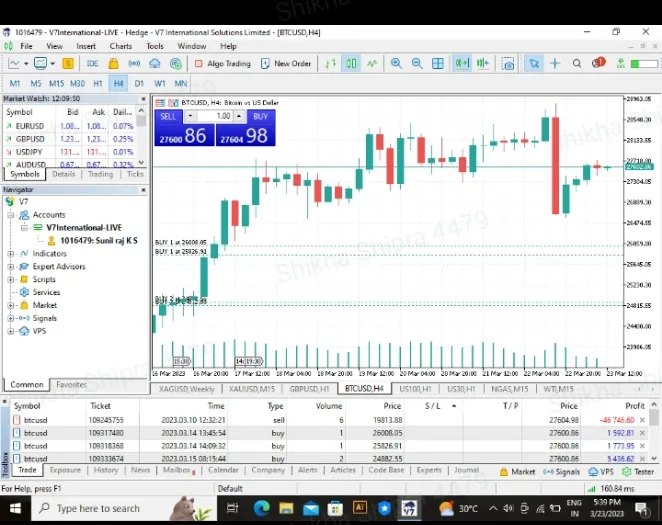This screenshot has height=525, width=662.
Task: Click the volume field showing 1.00
Action: (x=215, y=116)
